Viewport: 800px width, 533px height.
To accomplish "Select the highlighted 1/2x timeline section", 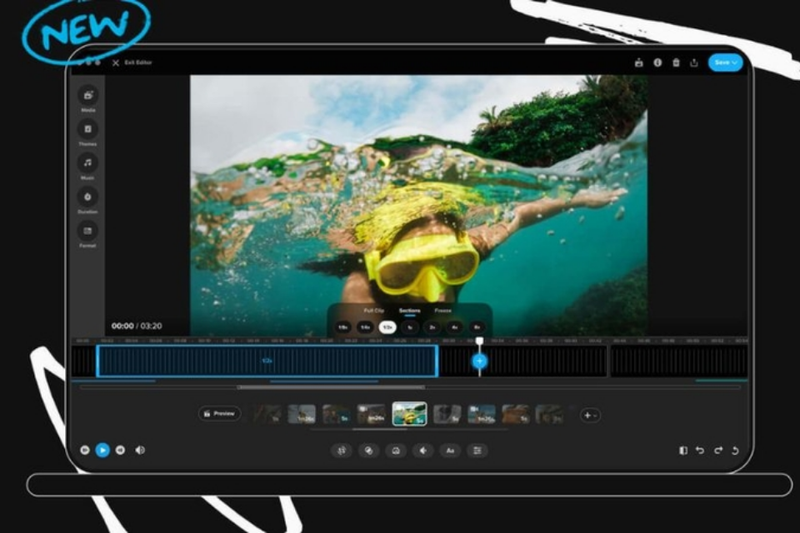I will point(267,361).
